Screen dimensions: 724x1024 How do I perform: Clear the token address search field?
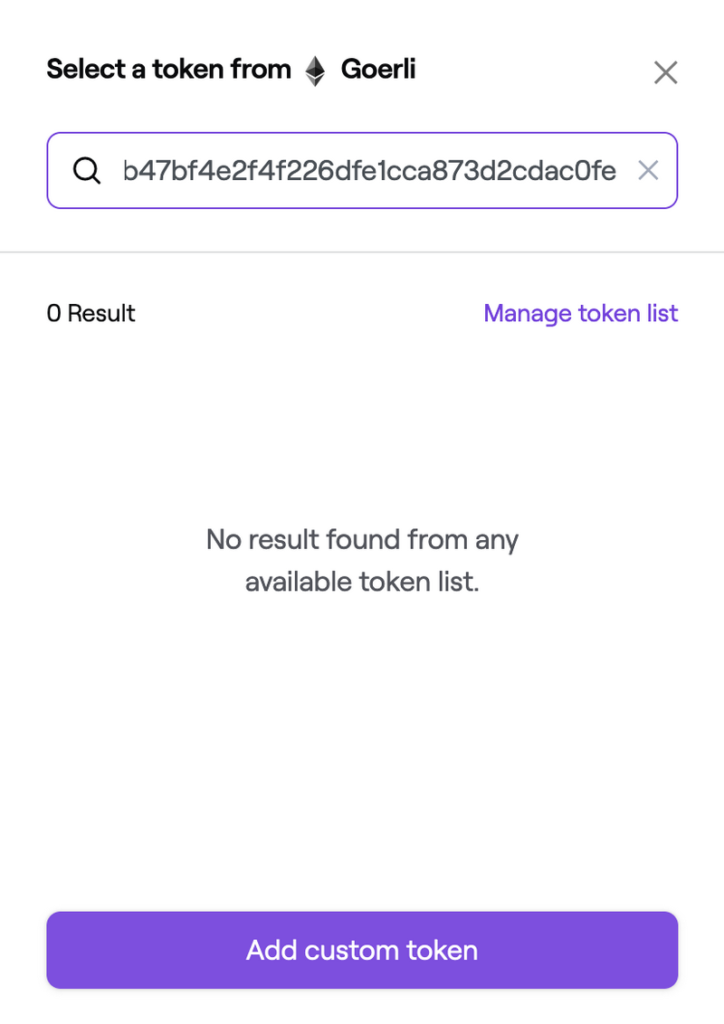648,171
